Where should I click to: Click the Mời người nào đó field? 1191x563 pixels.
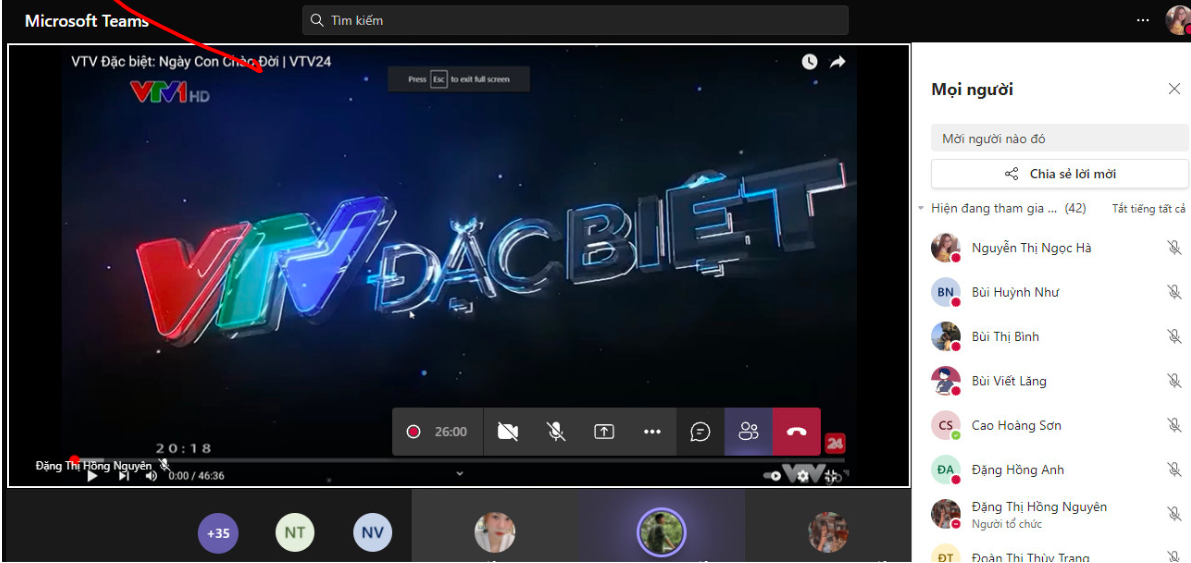click(x=1060, y=138)
